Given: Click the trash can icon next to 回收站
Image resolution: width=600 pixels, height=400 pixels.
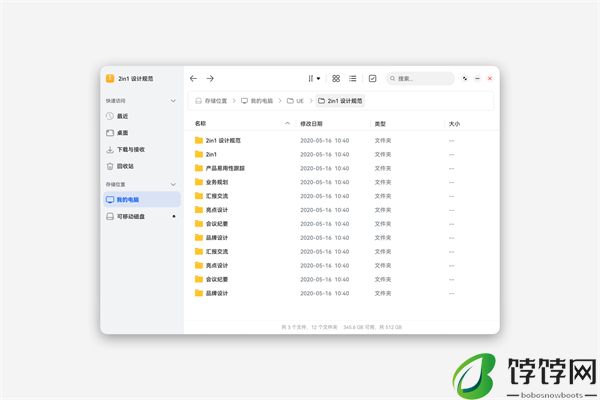Looking at the screenshot, I should pyautogui.click(x=110, y=166).
